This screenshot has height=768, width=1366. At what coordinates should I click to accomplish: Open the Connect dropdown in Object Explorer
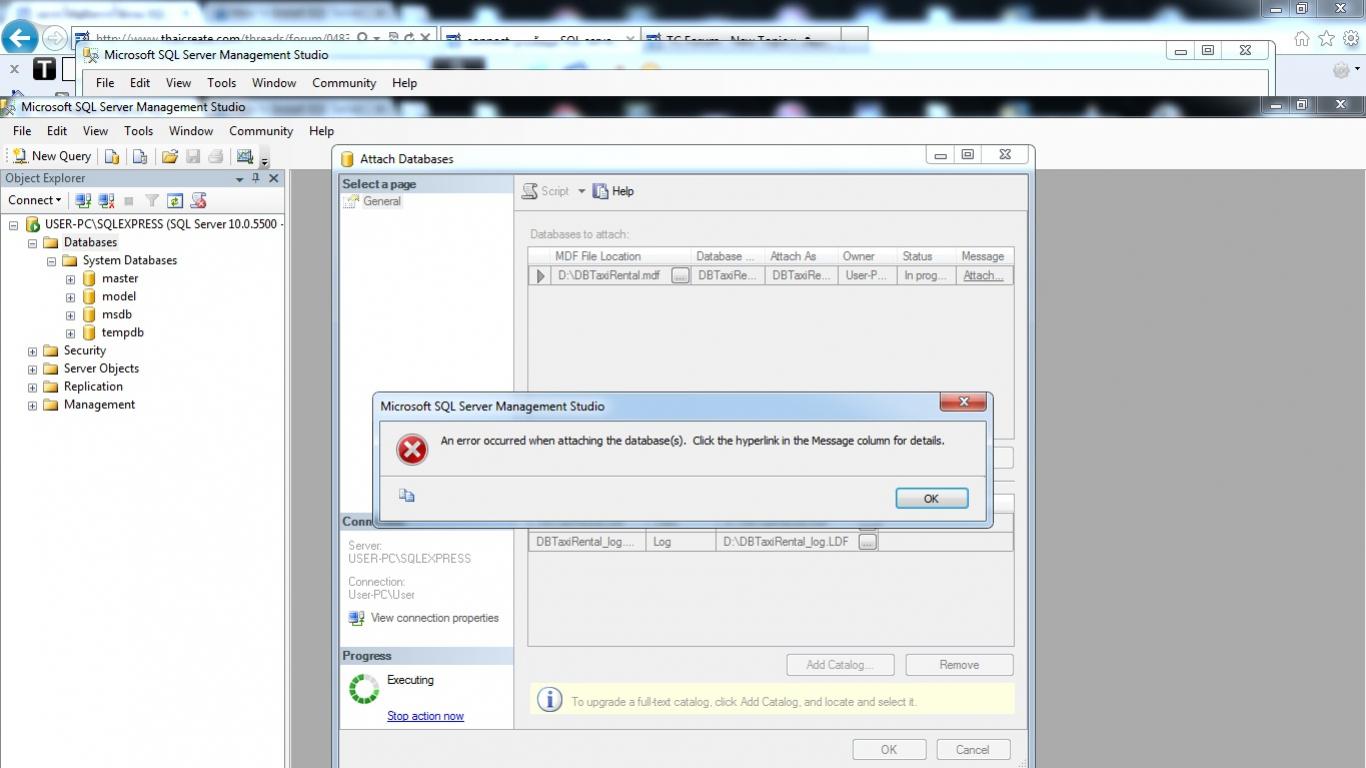click(35, 200)
